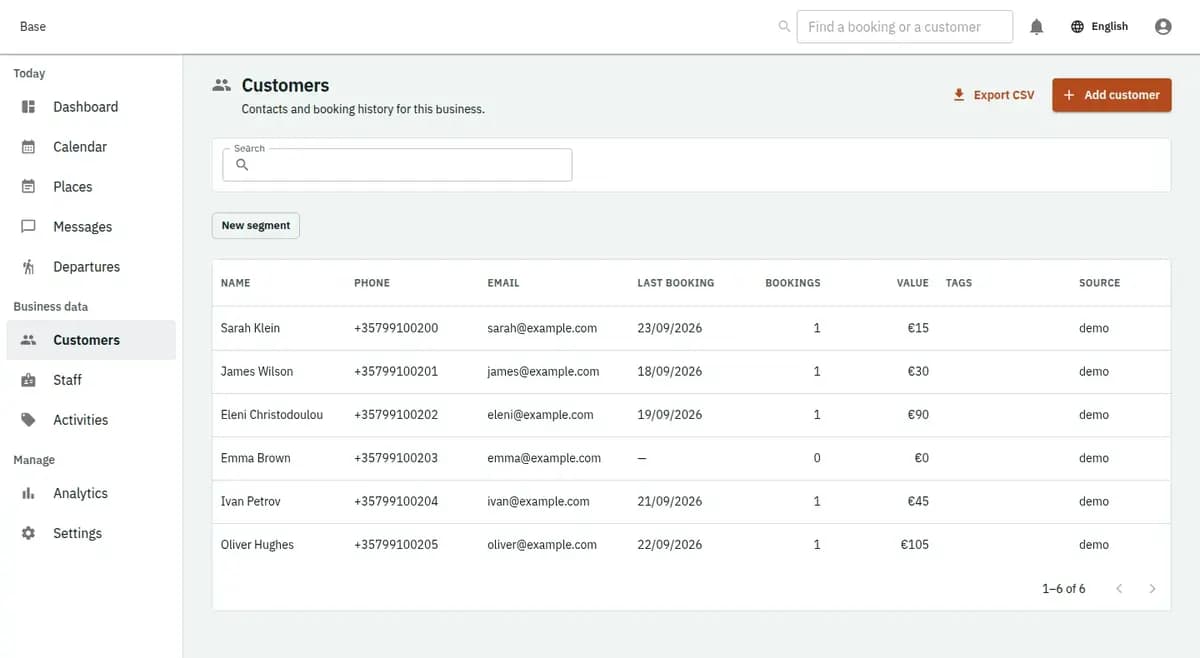This screenshot has width=1200, height=658.
Task: Open Ivan Petrov's record
Action: [691, 502]
